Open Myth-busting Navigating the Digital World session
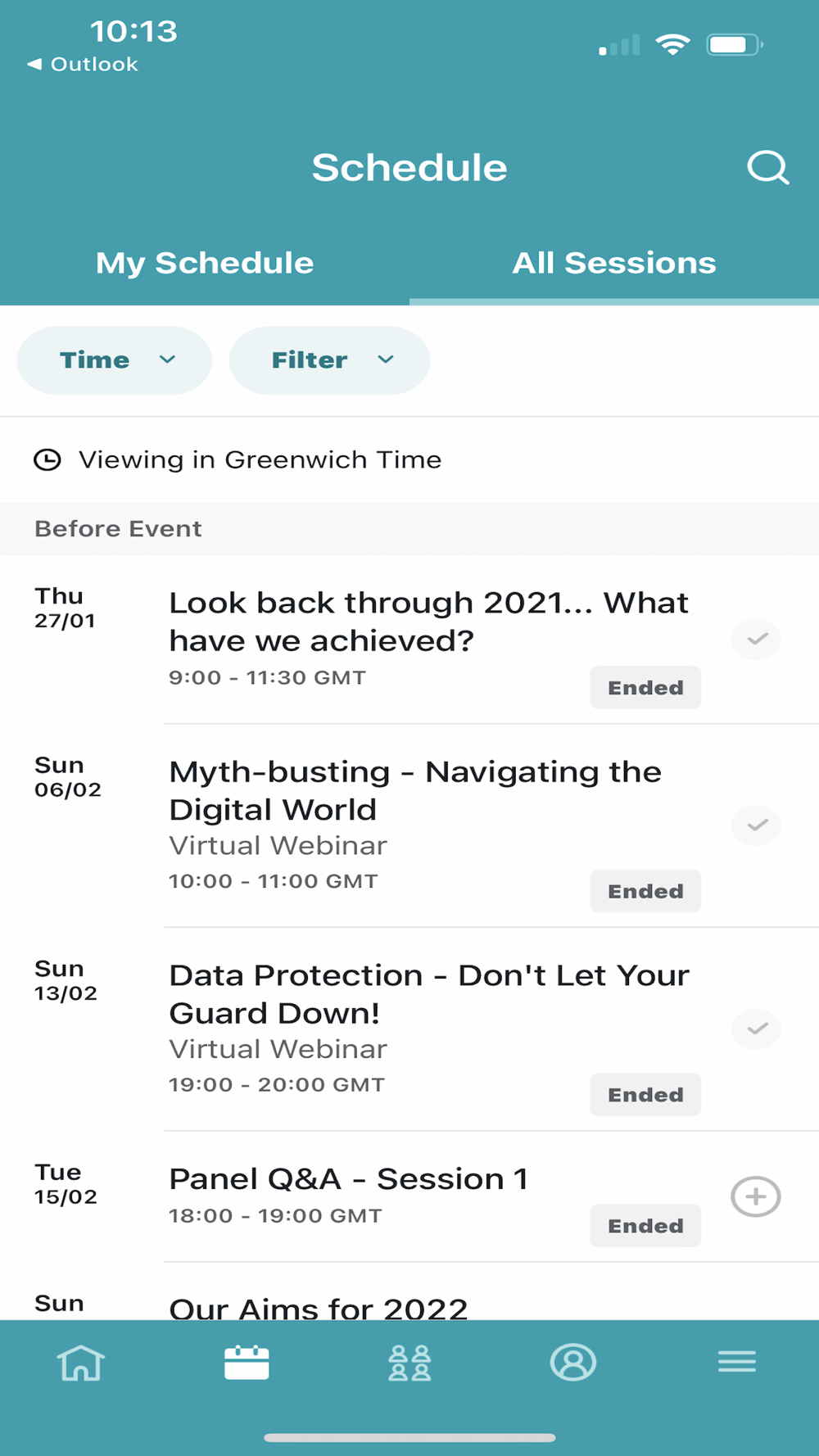The image size is (819, 1456). pyautogui.click(x=414, y=790)
